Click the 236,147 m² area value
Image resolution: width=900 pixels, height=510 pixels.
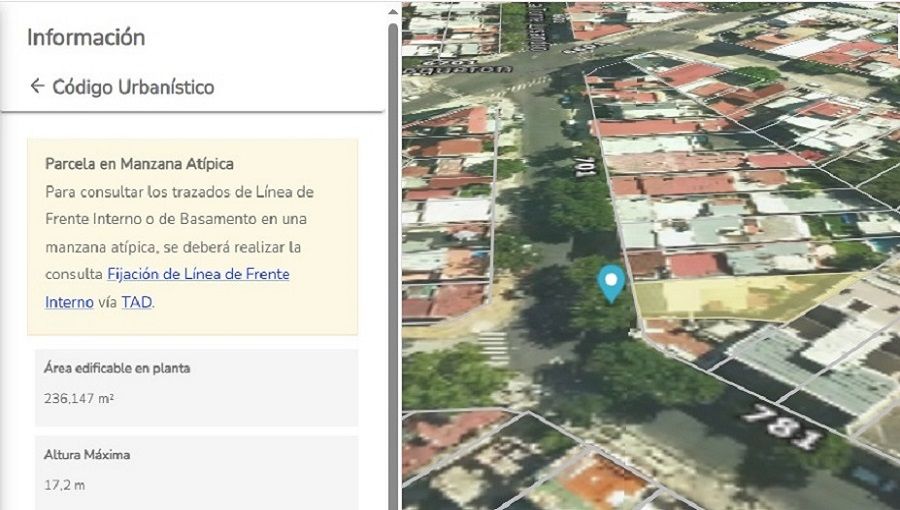(79, 398)
